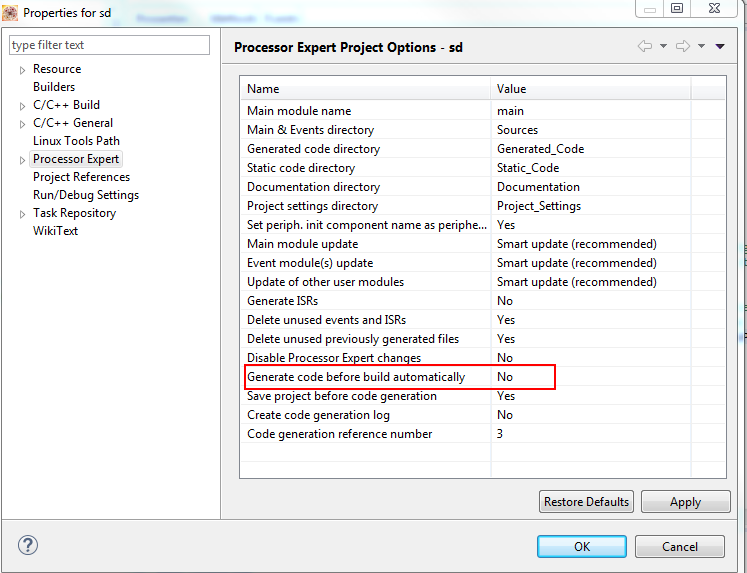Toggle Delete unused events and ISRs value
The width and height of the screenshot is (747, 573).
591,320
